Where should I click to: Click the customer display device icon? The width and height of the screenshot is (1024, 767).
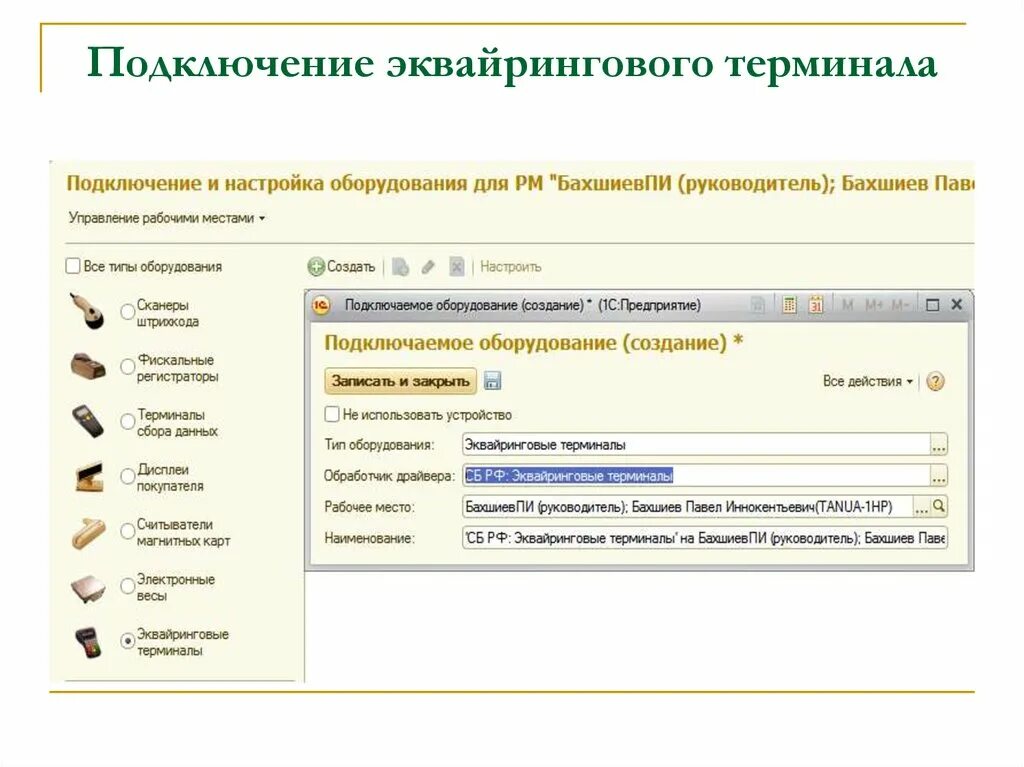89,476
